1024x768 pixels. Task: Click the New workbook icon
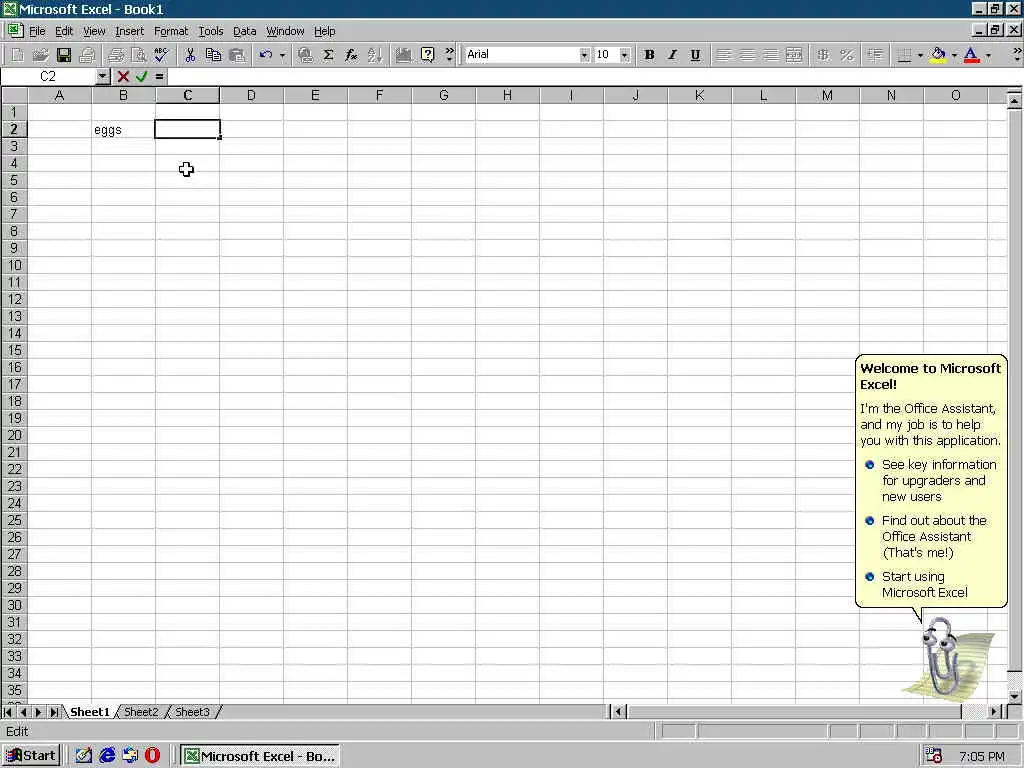[x=18, y=55]
